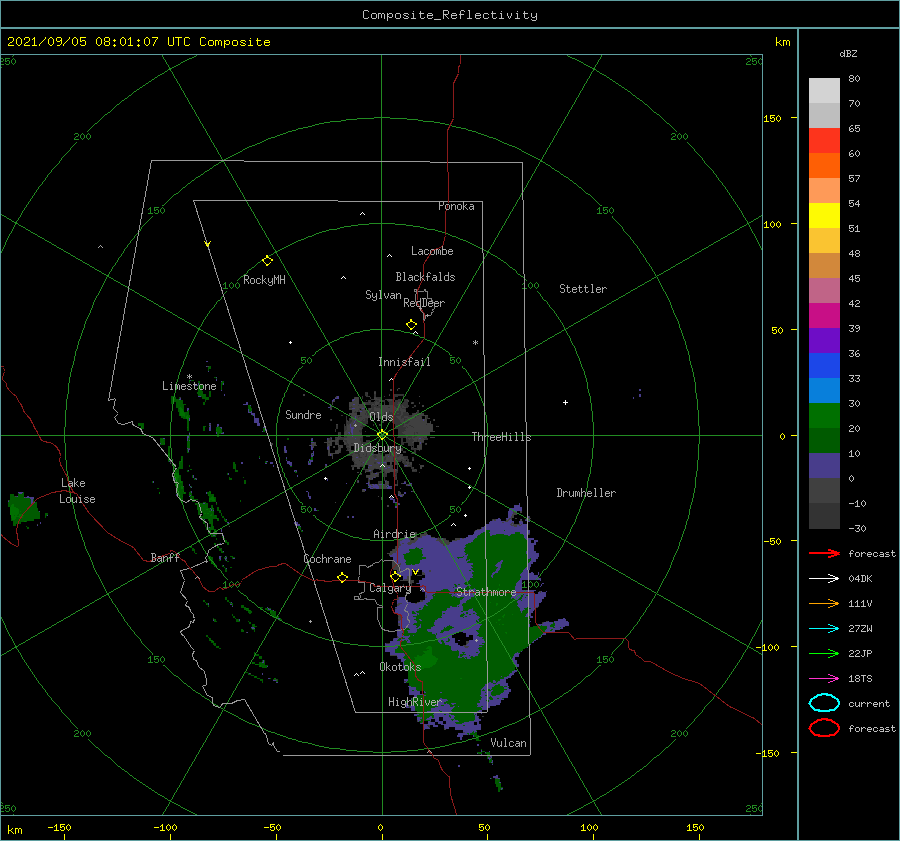
Task: Click the Sylvan label
Action: tap(383, 295)
